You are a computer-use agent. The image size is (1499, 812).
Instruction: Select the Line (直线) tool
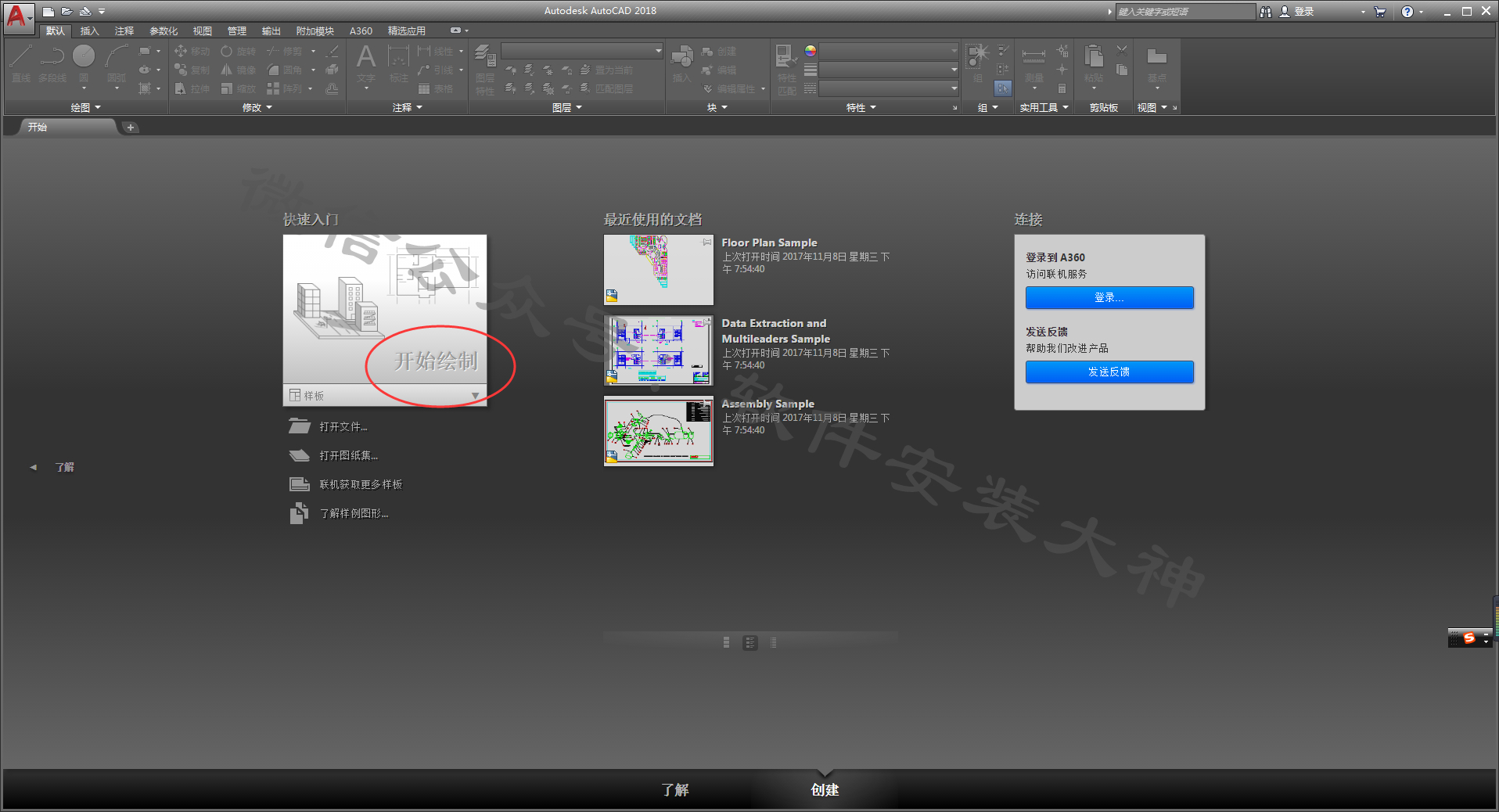click(x=21, y=63)
